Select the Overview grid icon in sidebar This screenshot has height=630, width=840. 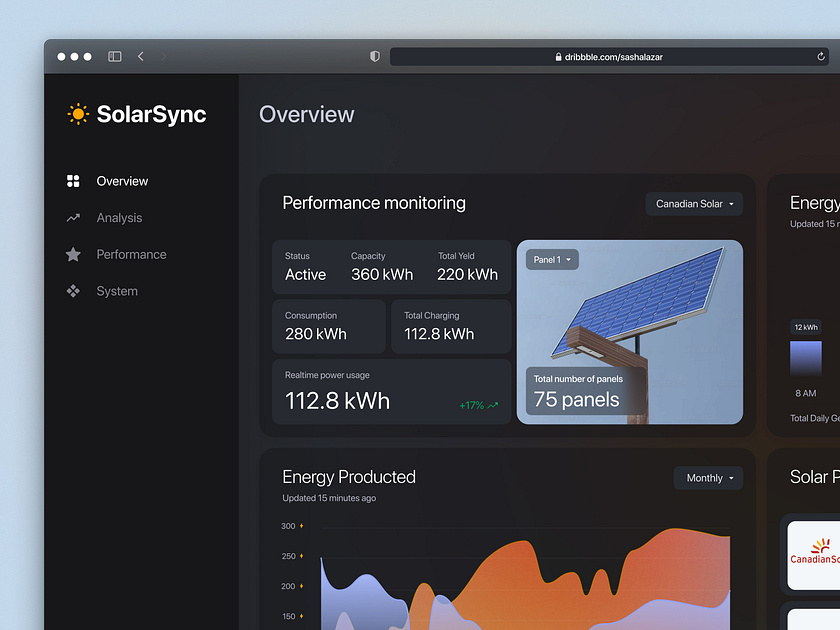click(72, 181)
